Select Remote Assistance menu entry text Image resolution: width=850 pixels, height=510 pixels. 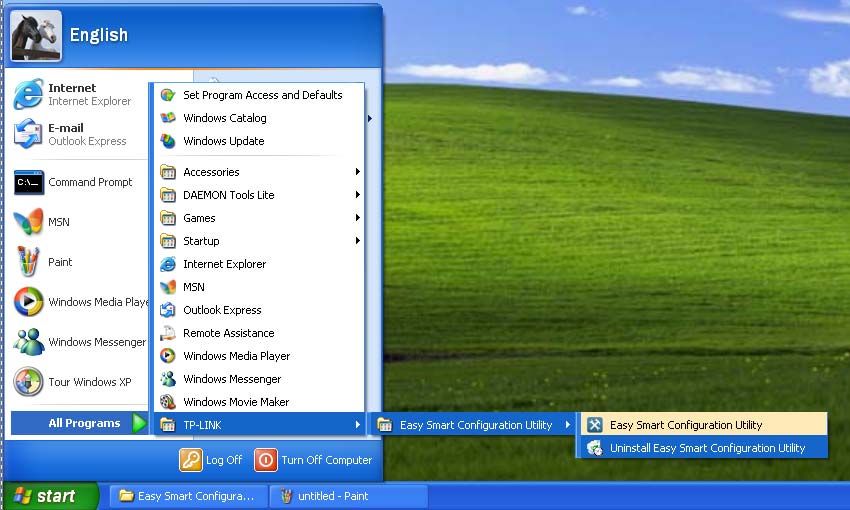coord(229,333)
